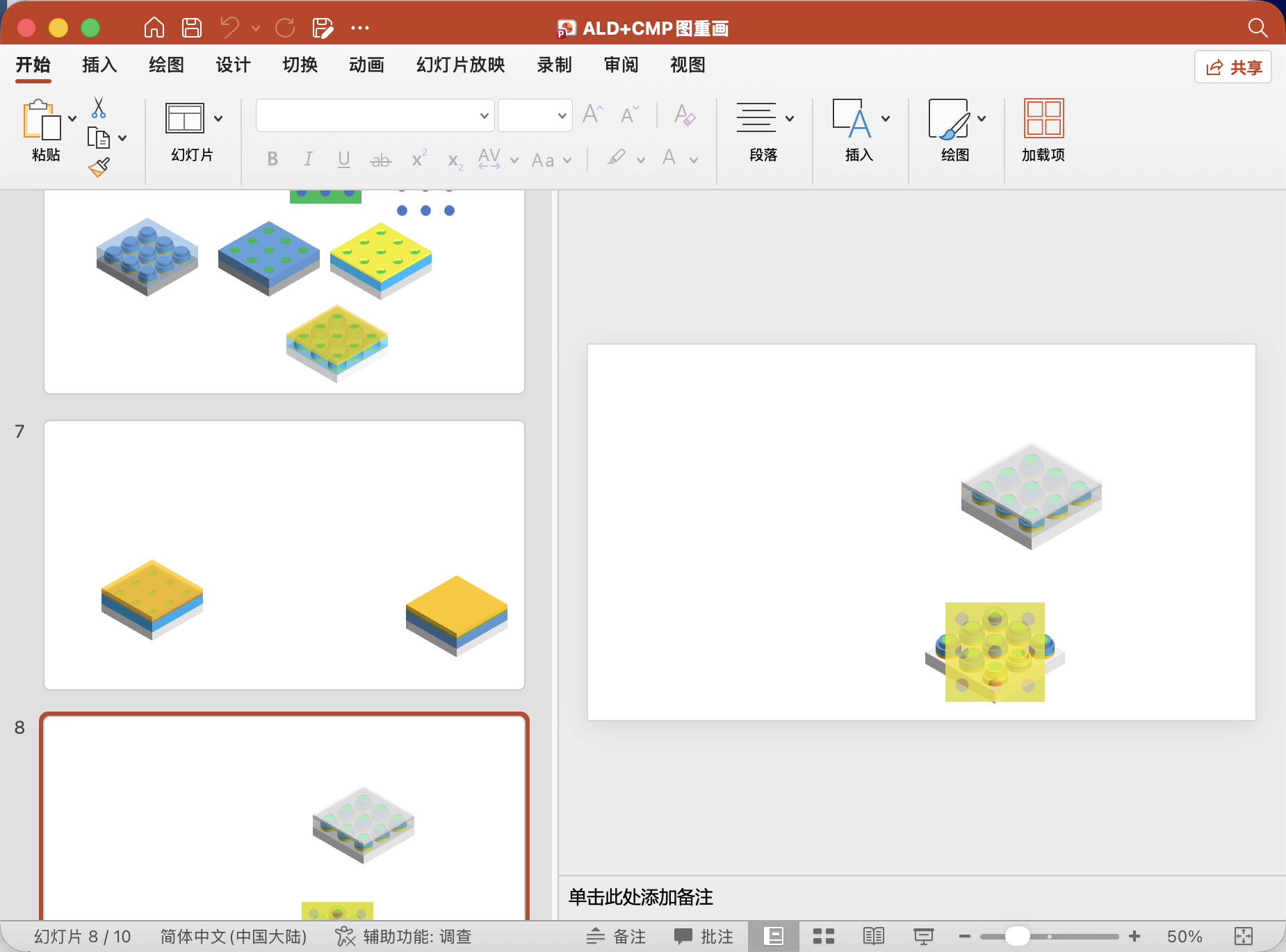Click the zoom slider handle
This screenshot has width=1286, height=952.
pos(1017,936)
